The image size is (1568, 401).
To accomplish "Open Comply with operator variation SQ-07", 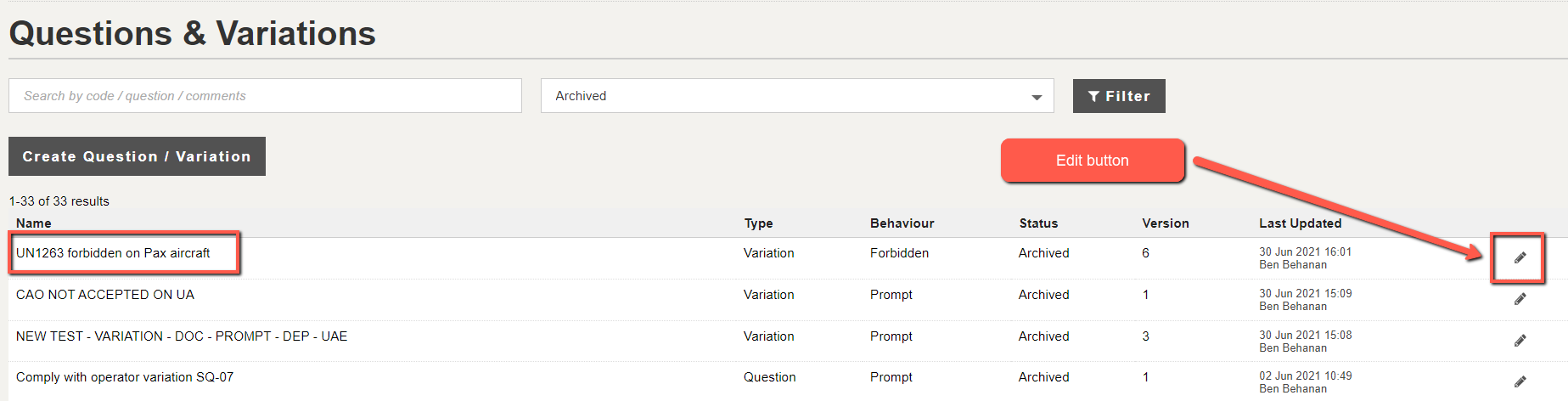I will [125, 377].
